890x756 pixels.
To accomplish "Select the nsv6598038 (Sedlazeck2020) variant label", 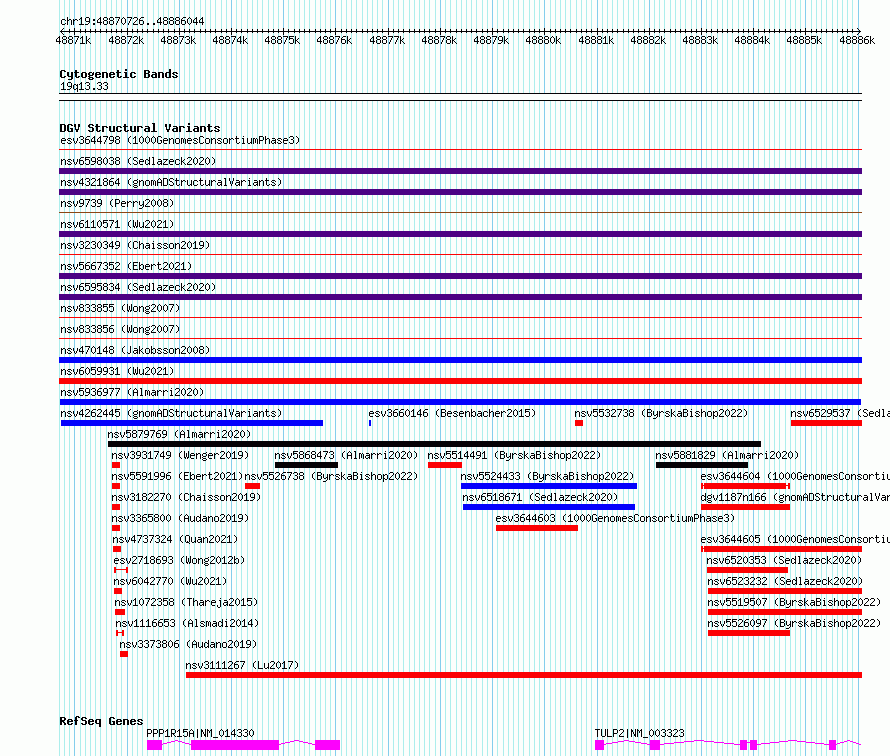I will [138, 161].
